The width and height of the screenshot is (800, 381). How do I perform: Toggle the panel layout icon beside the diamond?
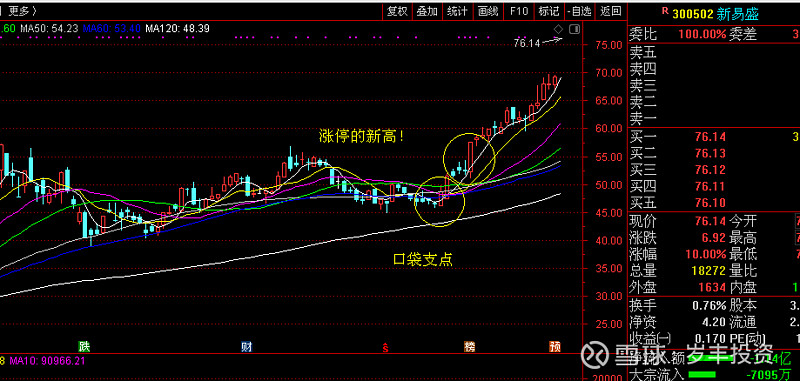pos(574,29)
